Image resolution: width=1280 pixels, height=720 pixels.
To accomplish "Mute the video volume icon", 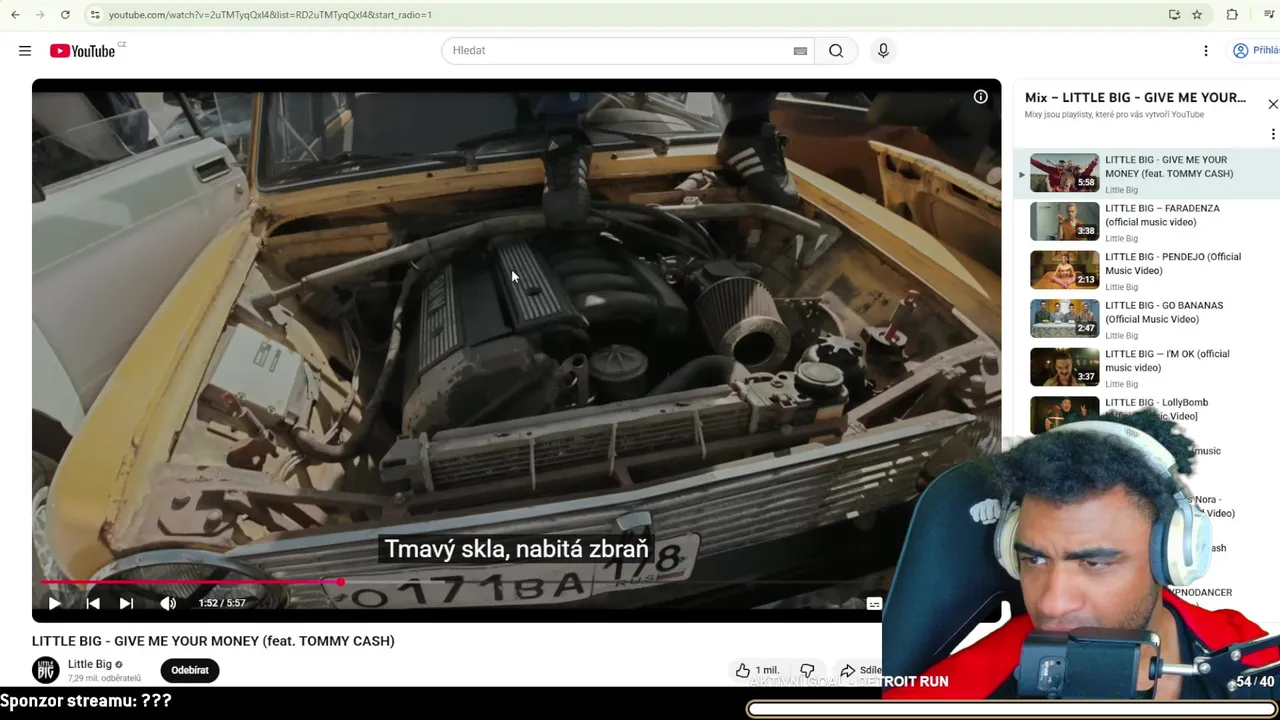I will tap(168, 603).
